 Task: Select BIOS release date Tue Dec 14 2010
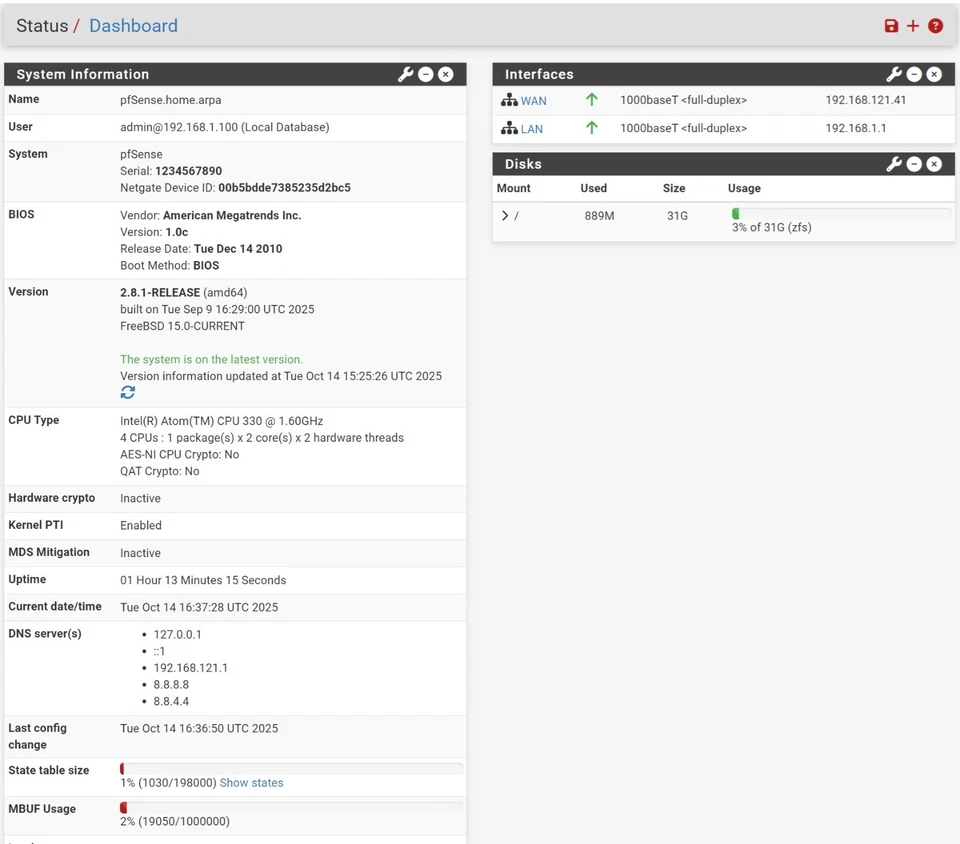[238, 248]
